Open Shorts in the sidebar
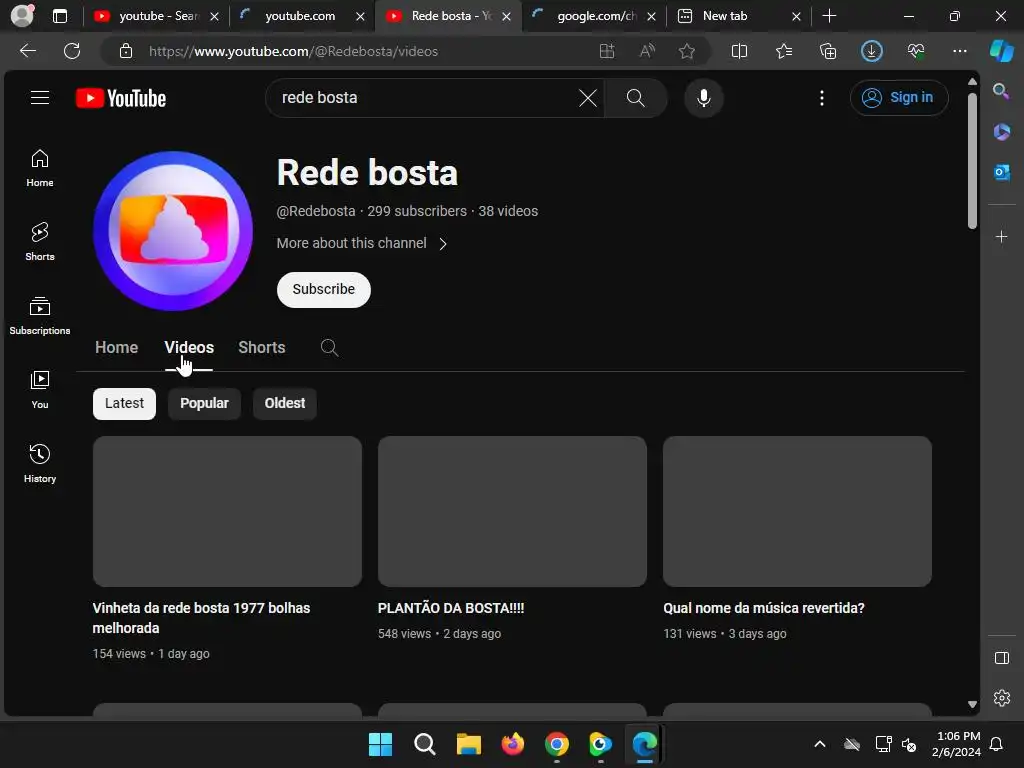 [x=40, y=242]
